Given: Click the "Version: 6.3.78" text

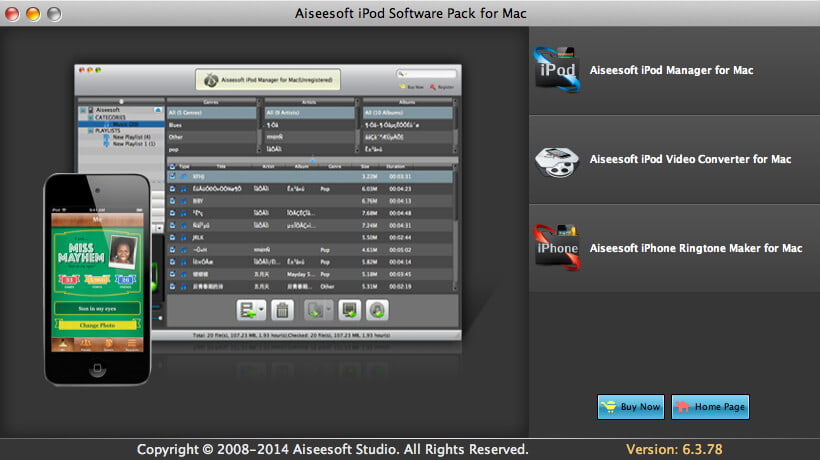Looking at the screenshot, I should [674, 449].
